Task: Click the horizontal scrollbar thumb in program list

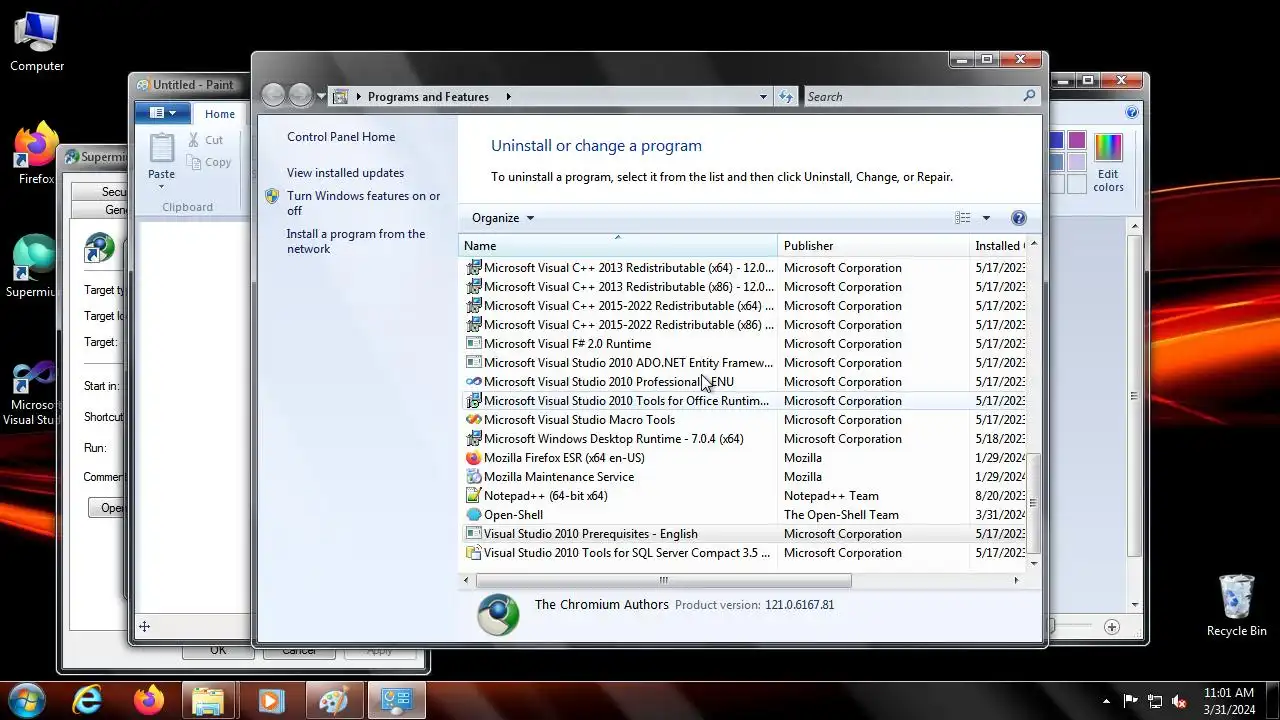Action: point(663,580)
